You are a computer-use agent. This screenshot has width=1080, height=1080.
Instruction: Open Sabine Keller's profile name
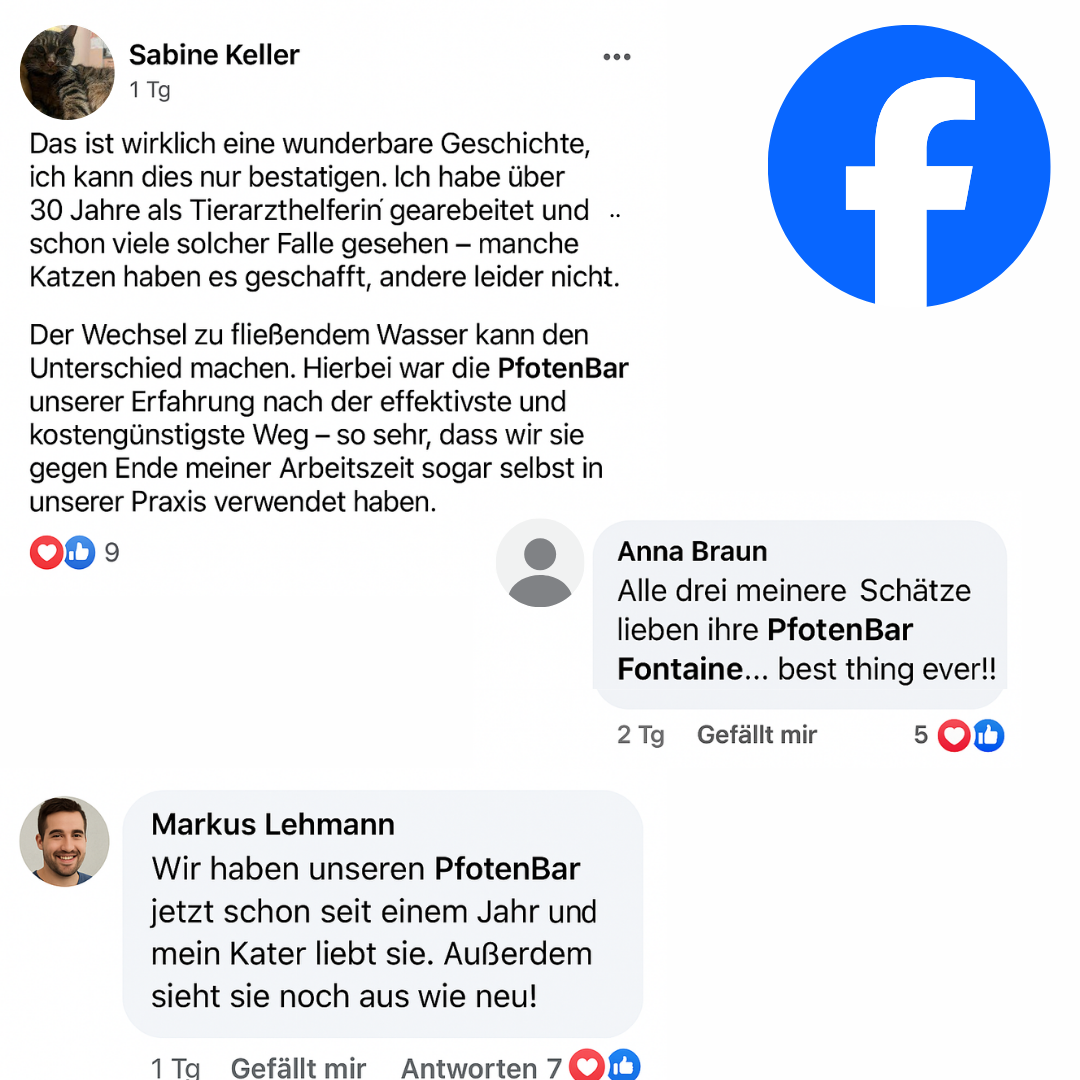pyautogui.click(x=213, y=55)
